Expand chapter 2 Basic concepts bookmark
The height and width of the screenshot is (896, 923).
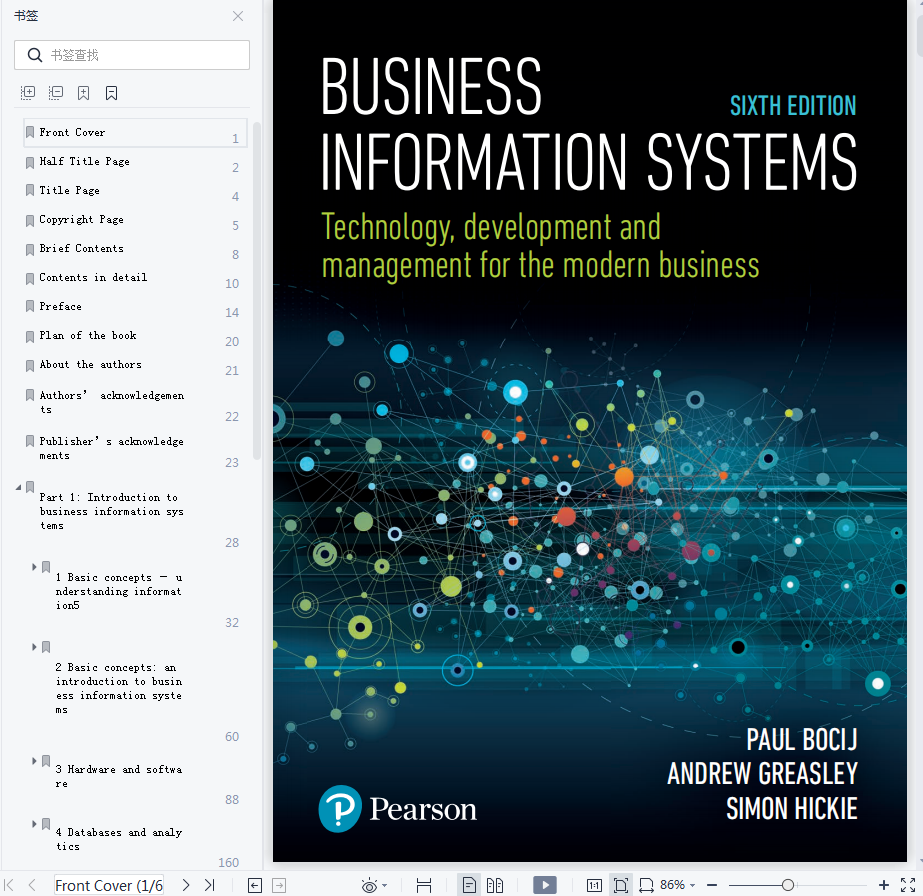34,647
